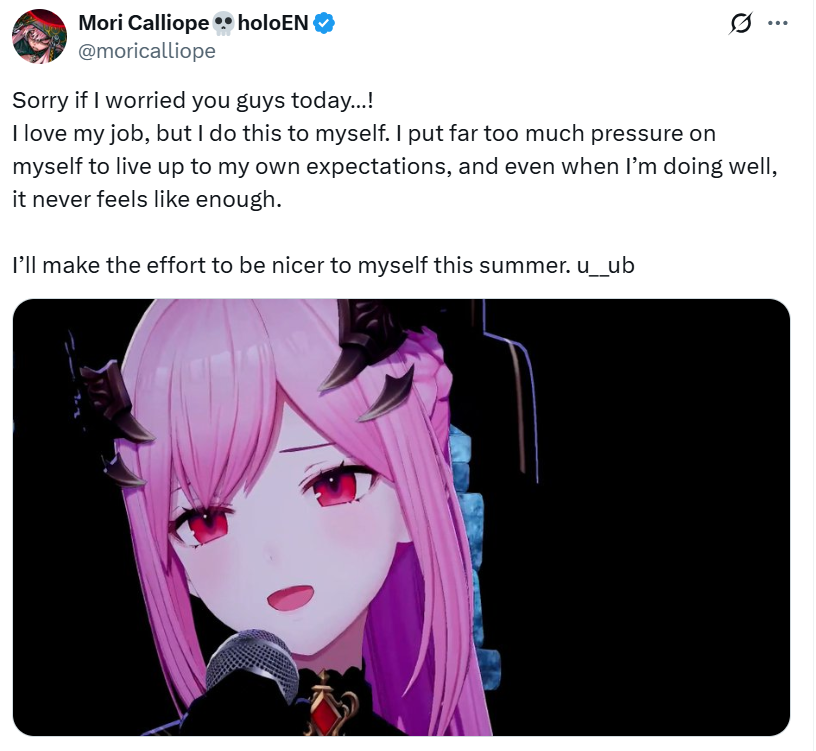Open Mori Calliope's profile picture avatar
The height and width of the screenshot is (751, 816).
tap(39, 36)
